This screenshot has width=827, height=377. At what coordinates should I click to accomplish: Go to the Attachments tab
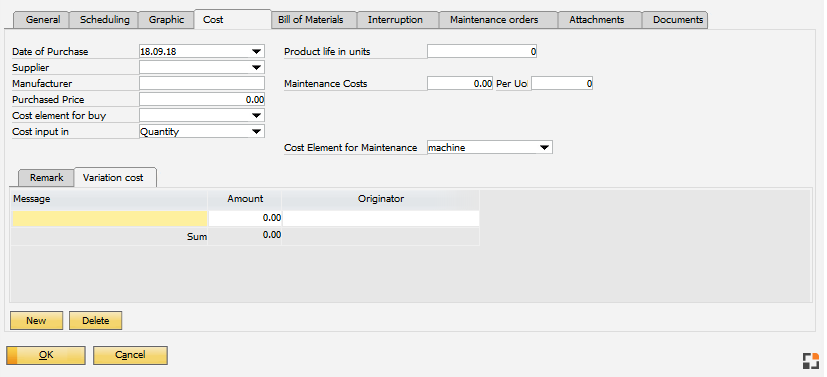coord(600,20)
